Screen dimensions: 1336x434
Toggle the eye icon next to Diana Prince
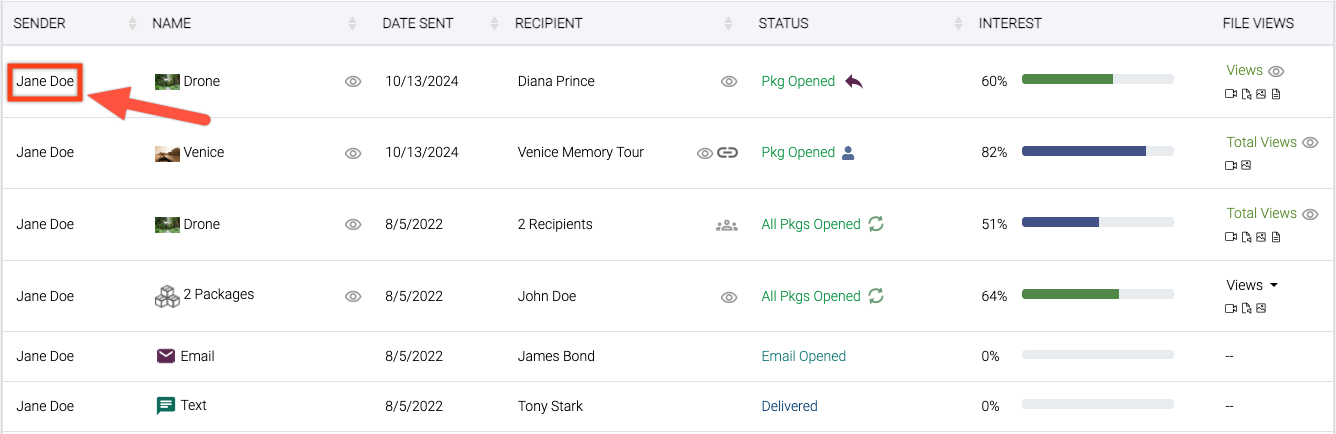[x=729, y=82]
